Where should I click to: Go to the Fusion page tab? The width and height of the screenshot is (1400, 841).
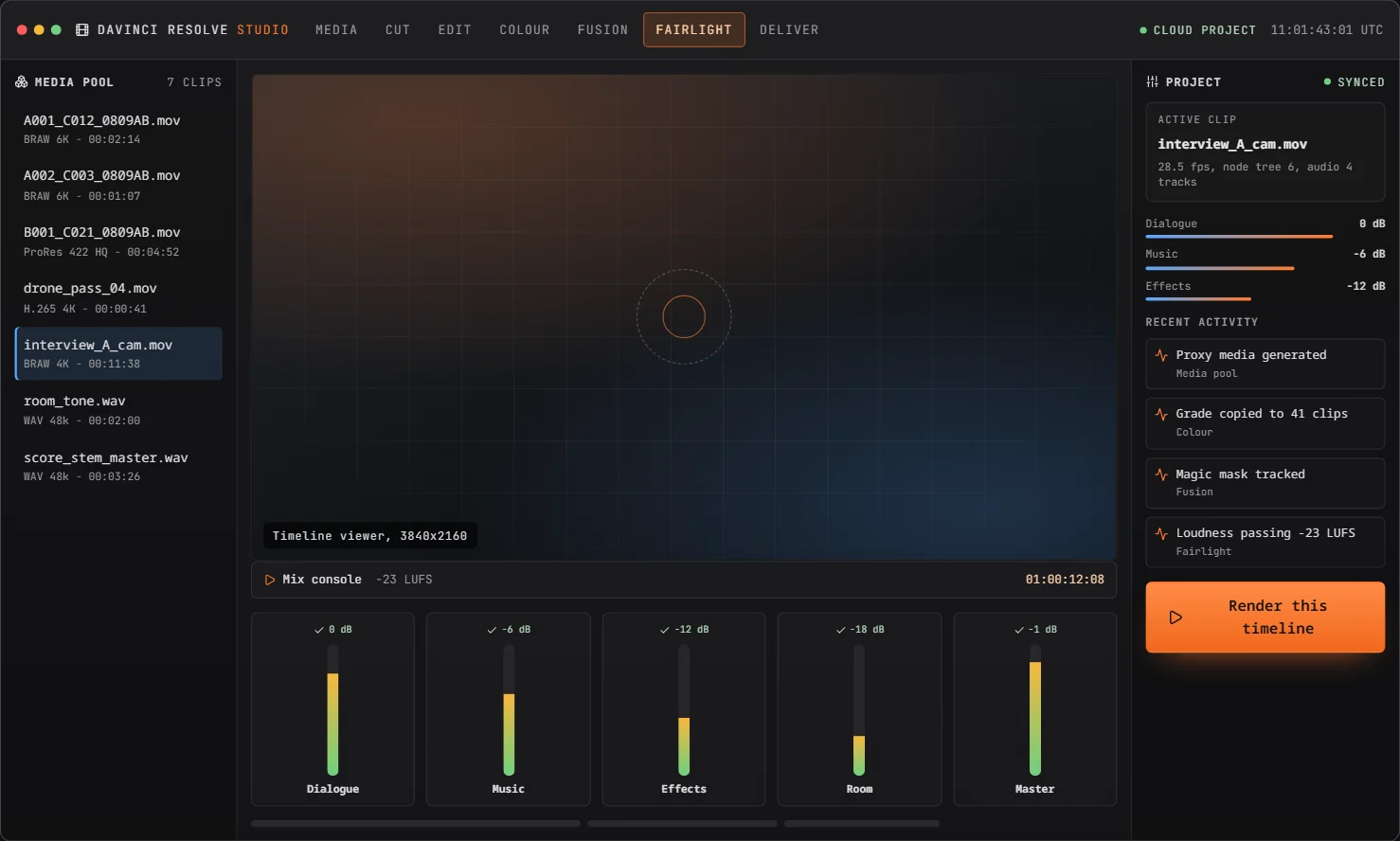tap(603, 30)
